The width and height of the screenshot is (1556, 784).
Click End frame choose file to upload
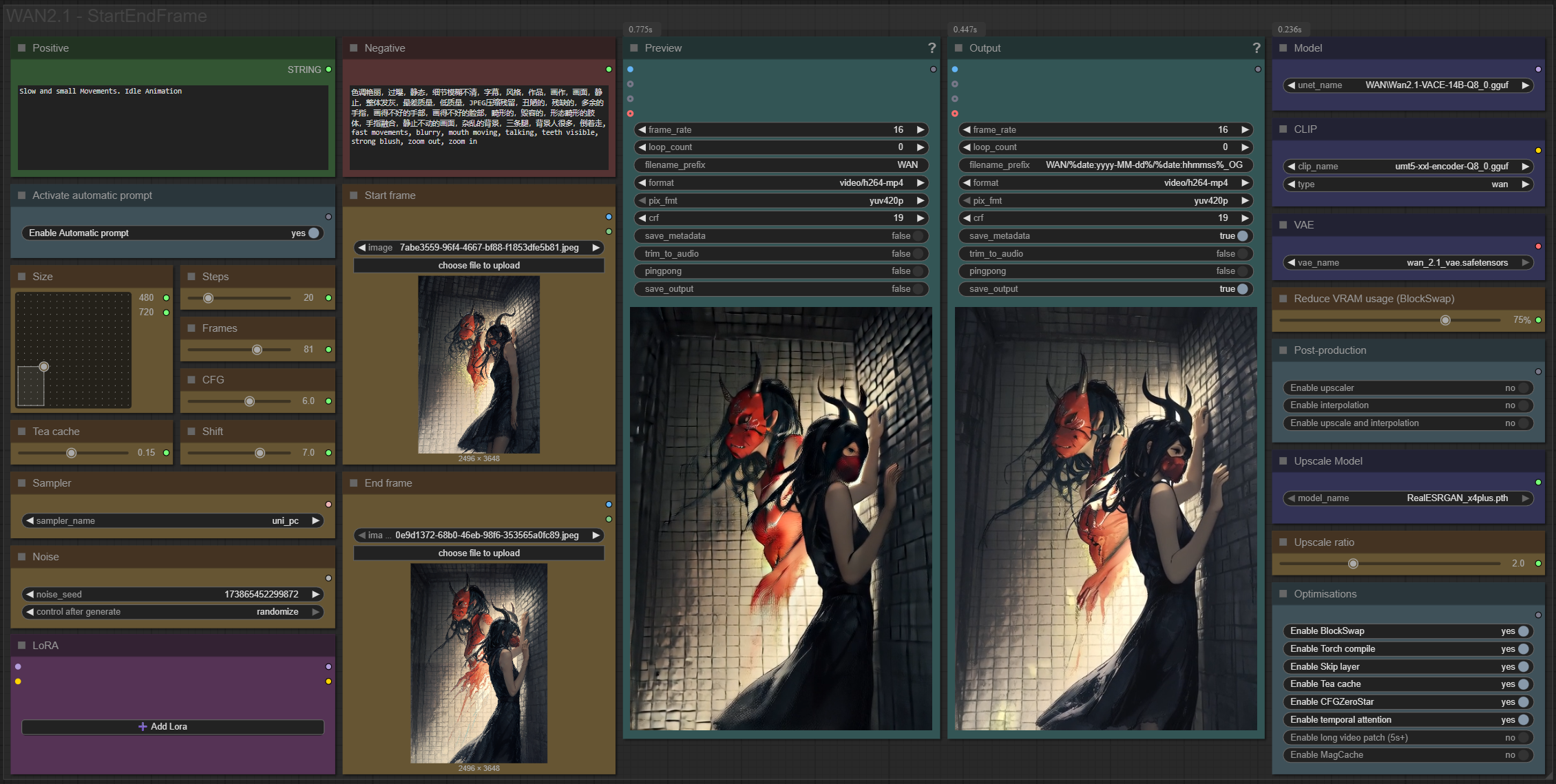click(479, 553)
